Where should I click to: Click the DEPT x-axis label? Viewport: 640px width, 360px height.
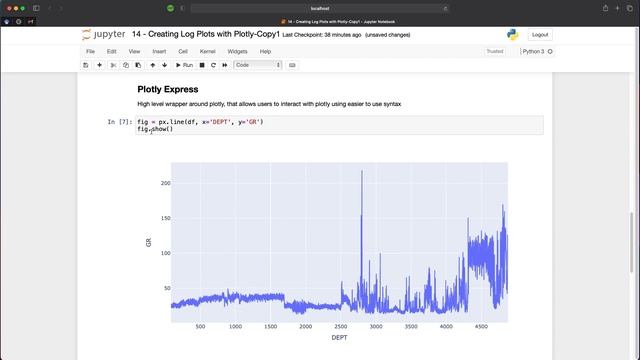pos(339,338)
